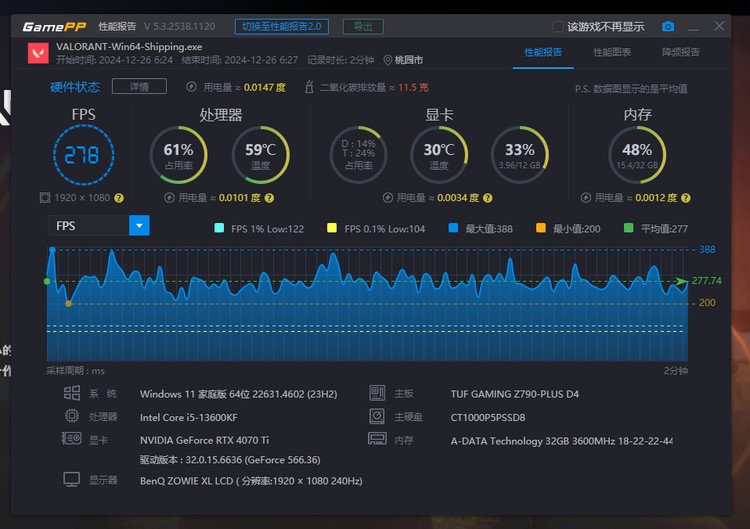Click the help icon beside processor power 0.0101 度

pos(269,198)
